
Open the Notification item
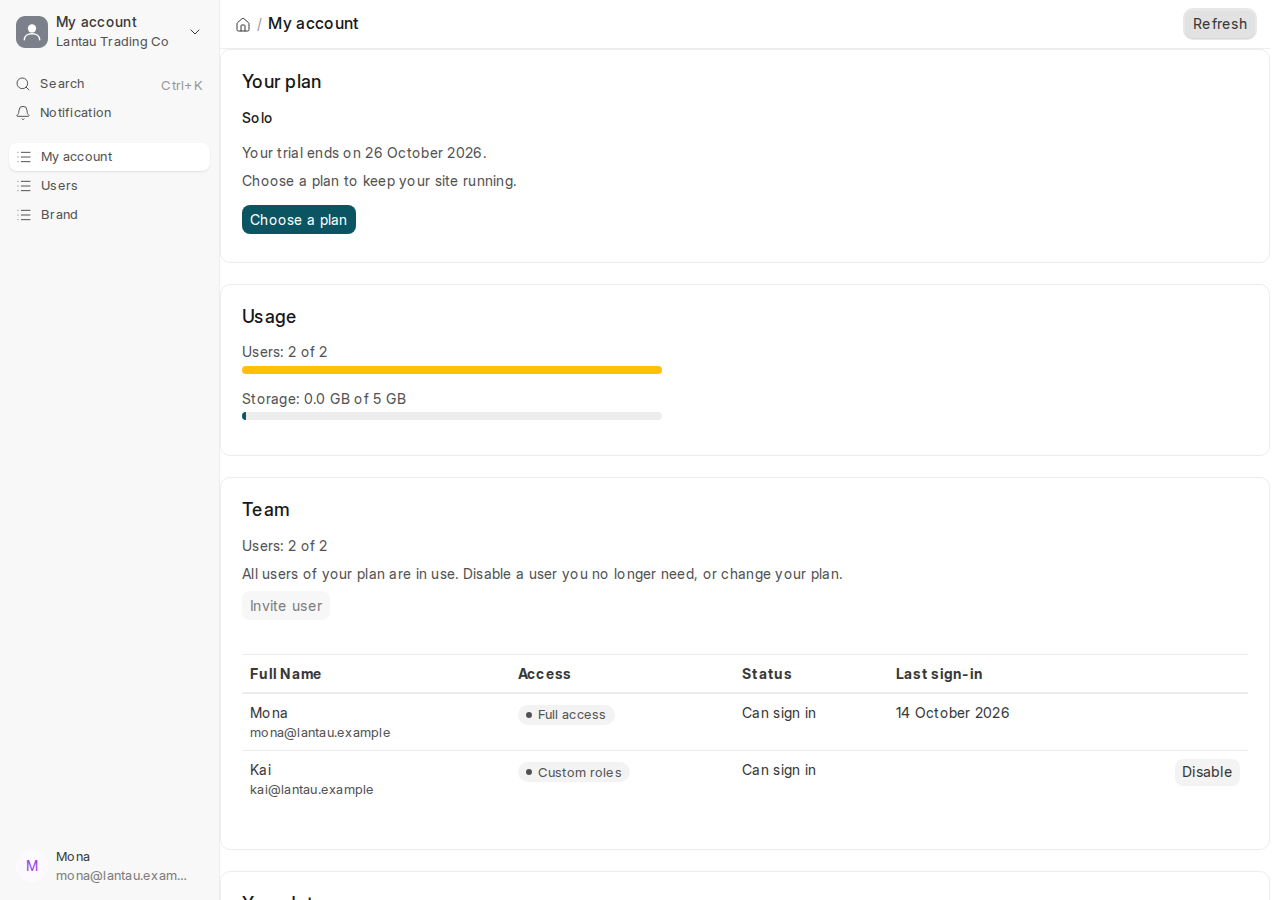[110, 113]
